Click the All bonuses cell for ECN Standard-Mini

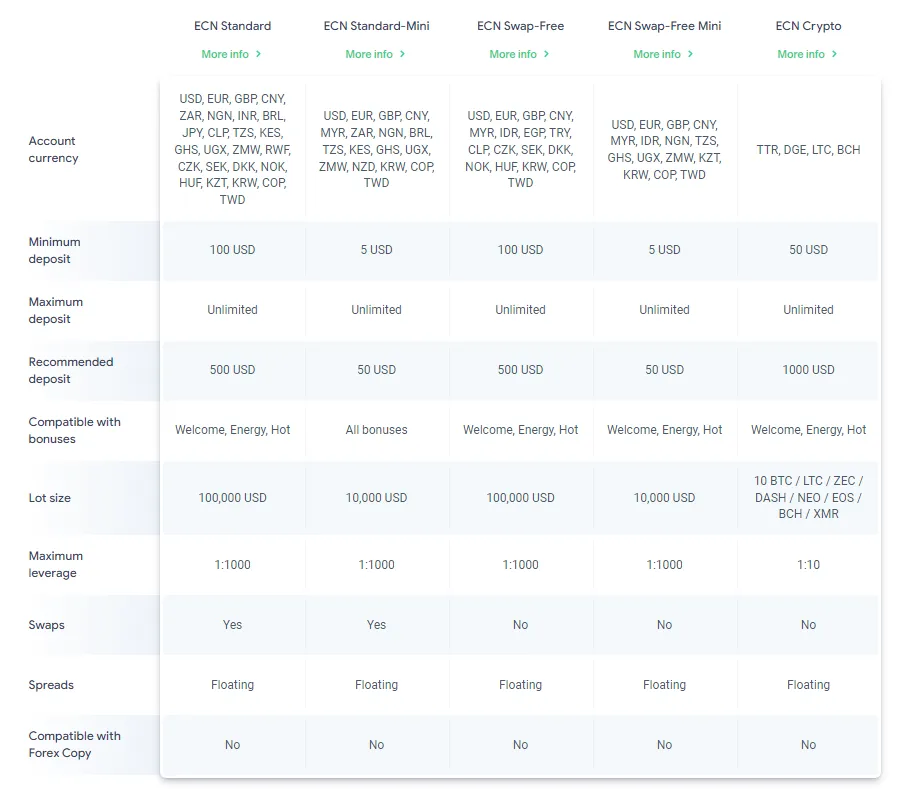coord(376,430)
